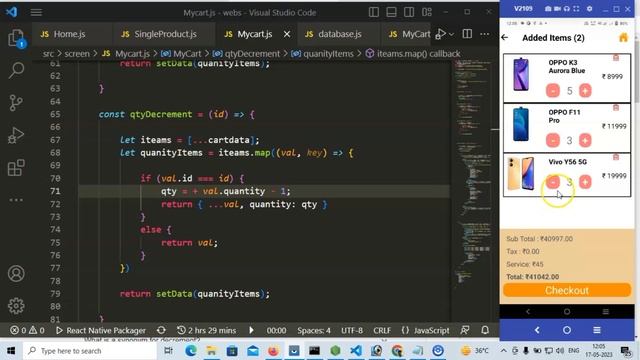
Task: Click the 2 hrs 29 mins timer
Action: (x=207, y=330)
